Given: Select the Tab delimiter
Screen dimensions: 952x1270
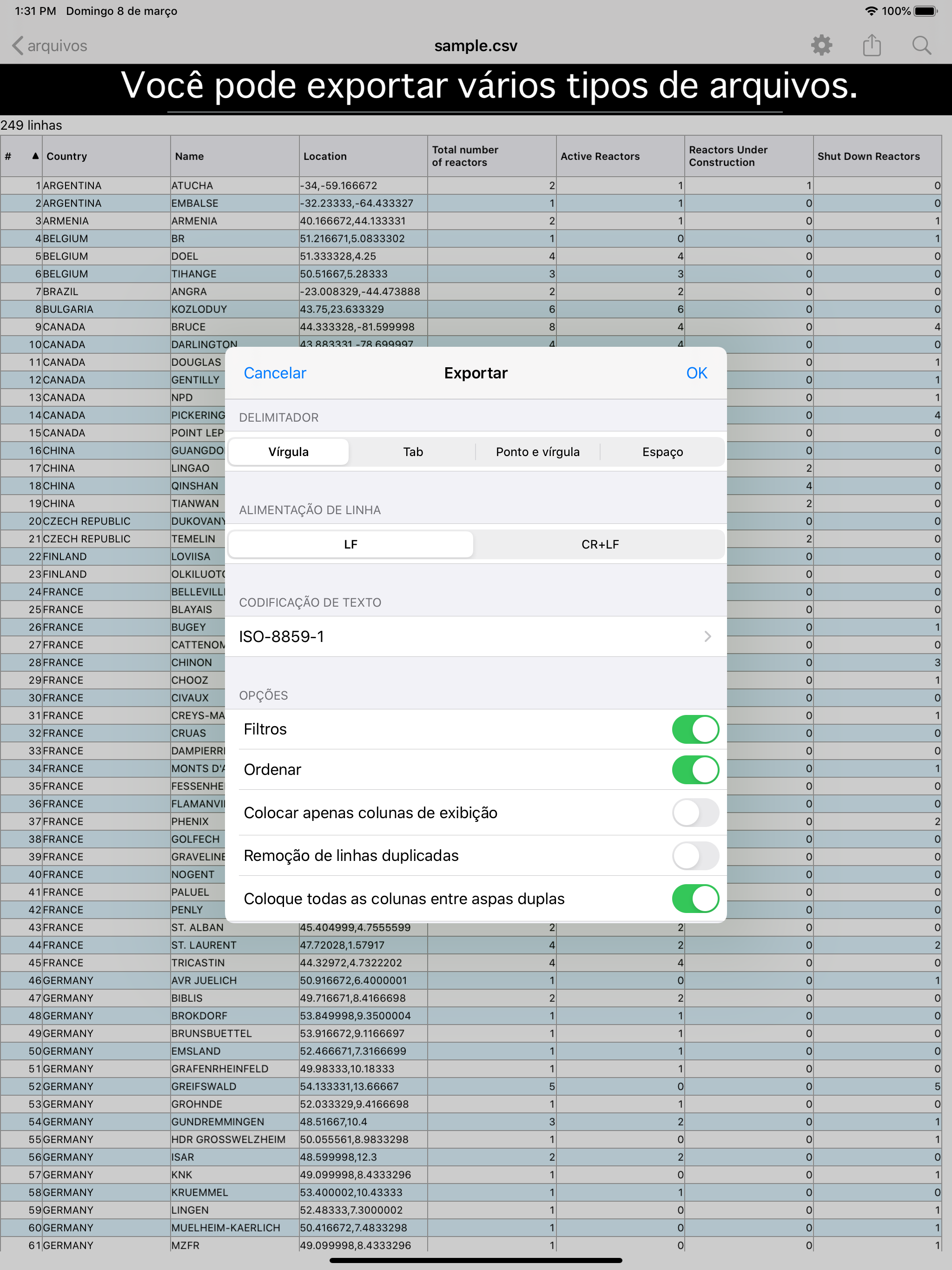Looking at the screenshot, I should point(413,452).
